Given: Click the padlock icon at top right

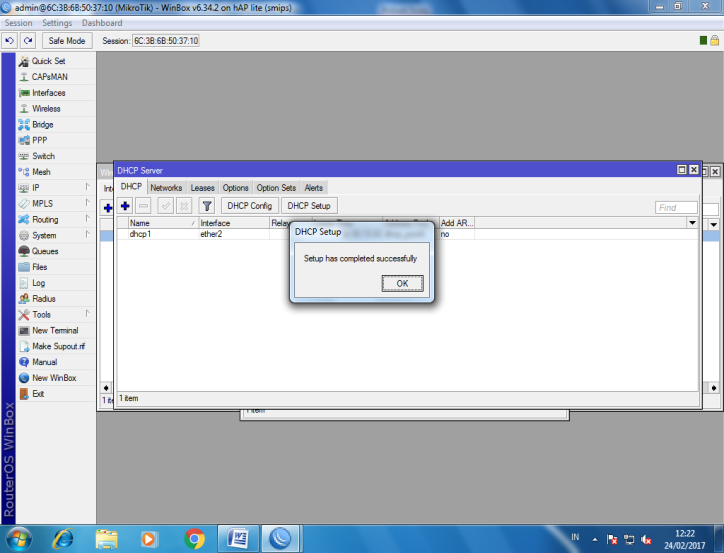Looking at the screenshot, I should [714, 41].
